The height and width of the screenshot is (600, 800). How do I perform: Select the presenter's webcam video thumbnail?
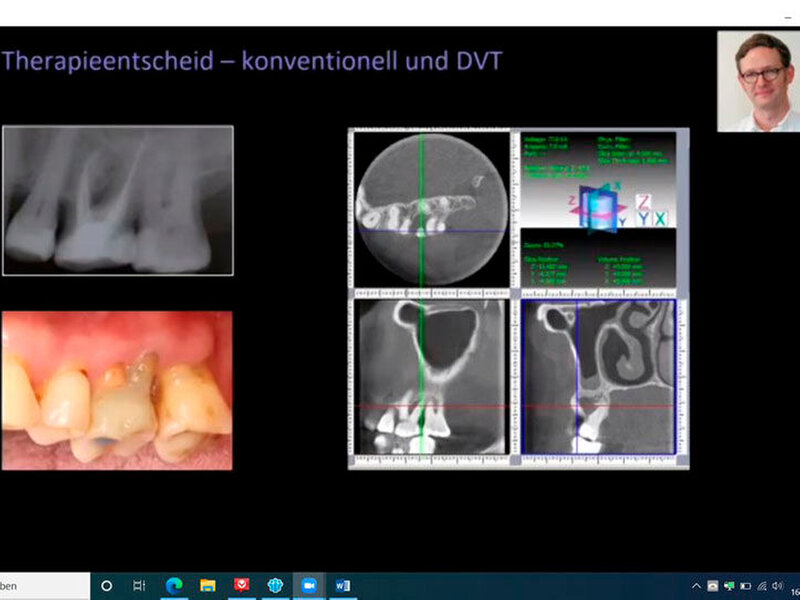click(x=758, y=81)
